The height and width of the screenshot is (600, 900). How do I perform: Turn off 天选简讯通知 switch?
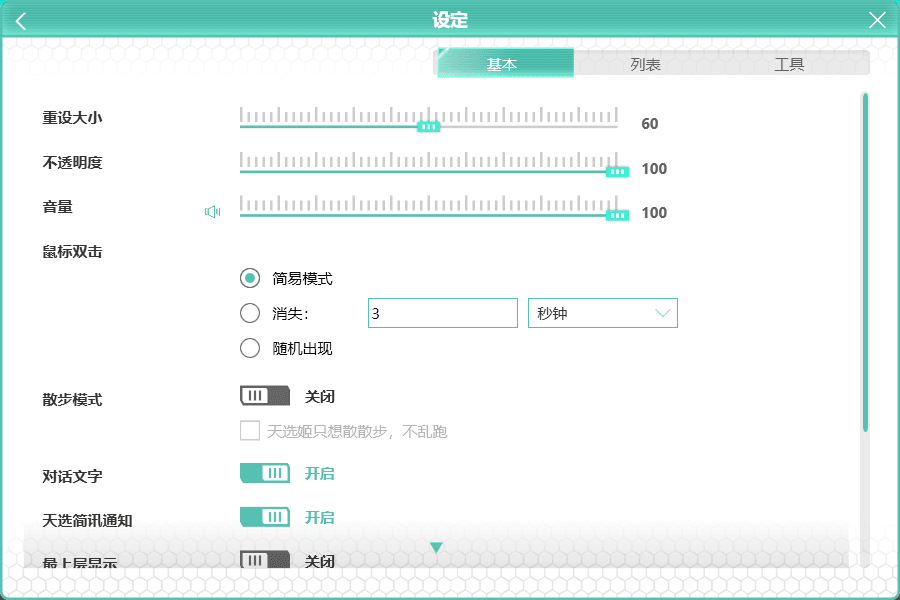click(265, 517)
